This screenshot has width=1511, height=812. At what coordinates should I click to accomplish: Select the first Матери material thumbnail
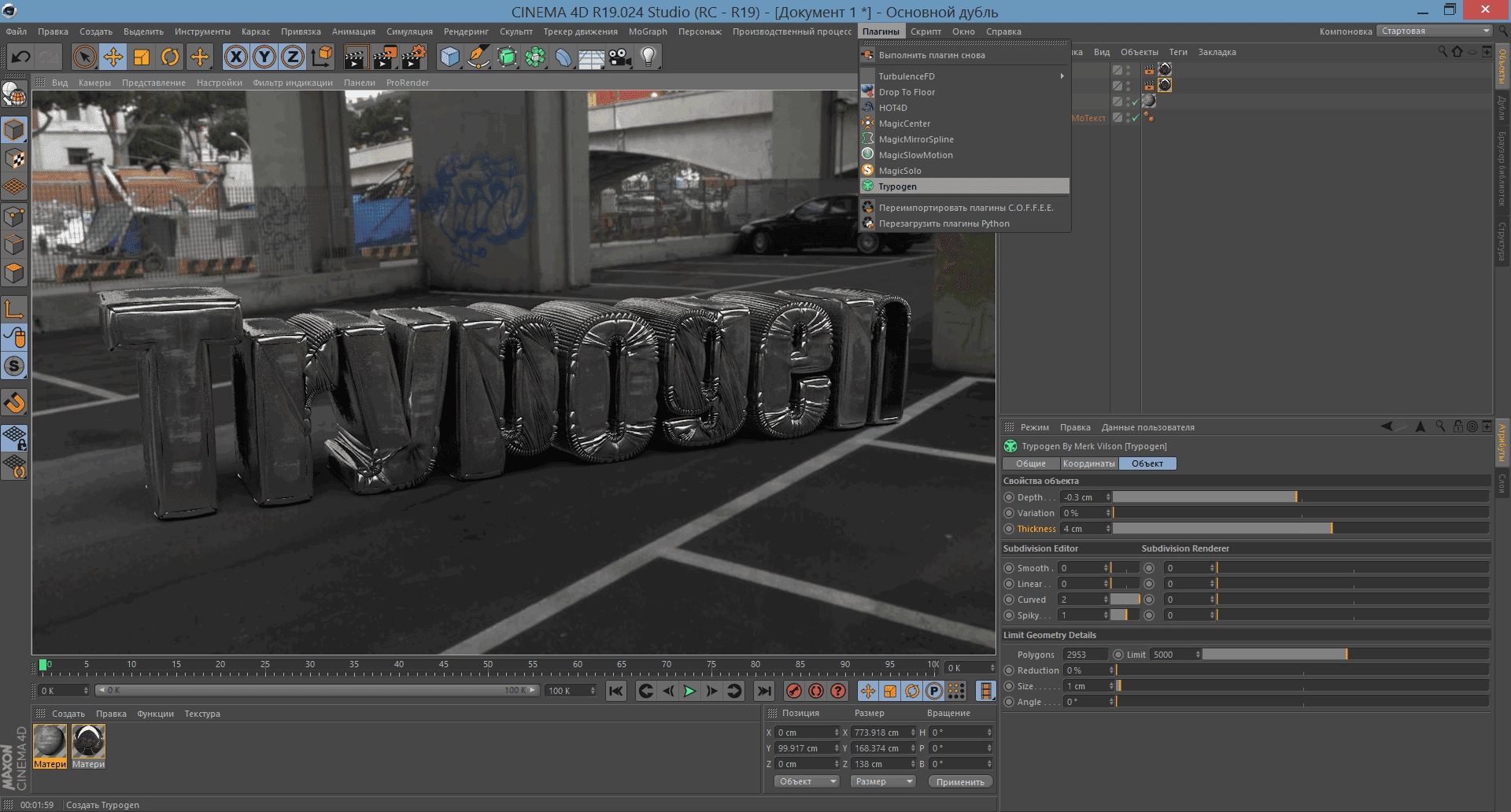[x=50, y=746]
